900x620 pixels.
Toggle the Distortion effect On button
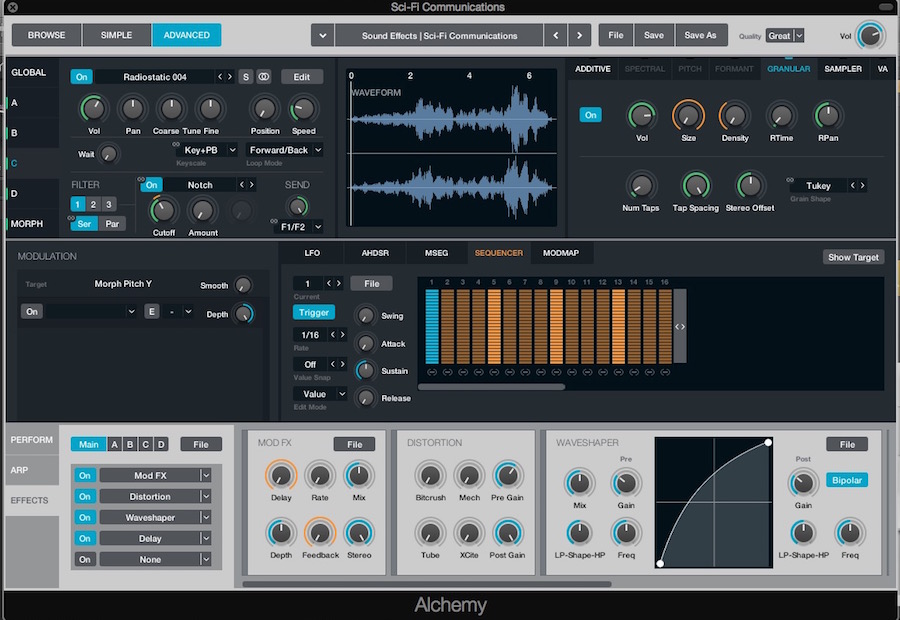[84, 497]
